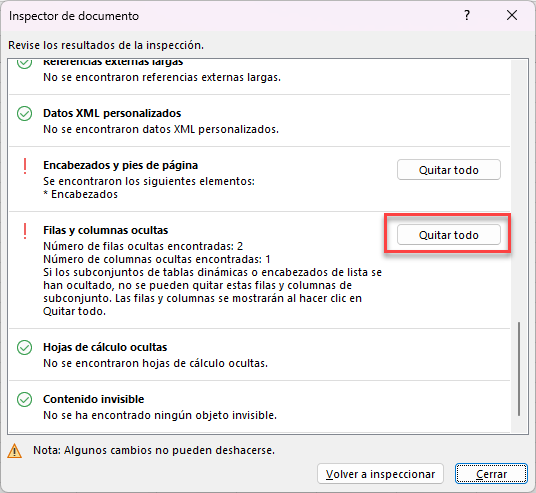Click the Datos XML personalizados heading
The width and height of the screenshot is (536, 493).
[x=112, y=113]
